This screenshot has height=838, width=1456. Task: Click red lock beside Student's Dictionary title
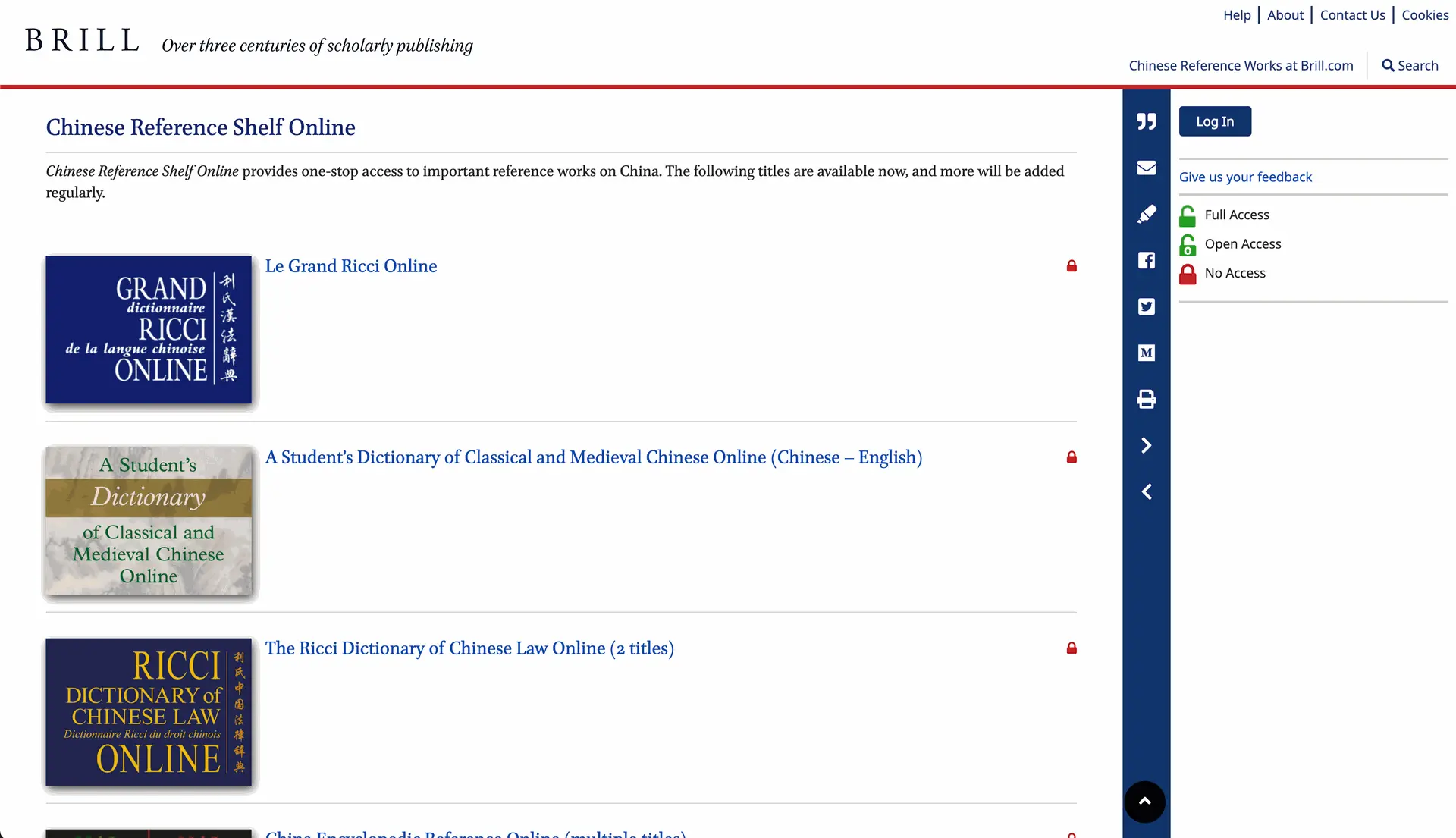click(1072, 457)
